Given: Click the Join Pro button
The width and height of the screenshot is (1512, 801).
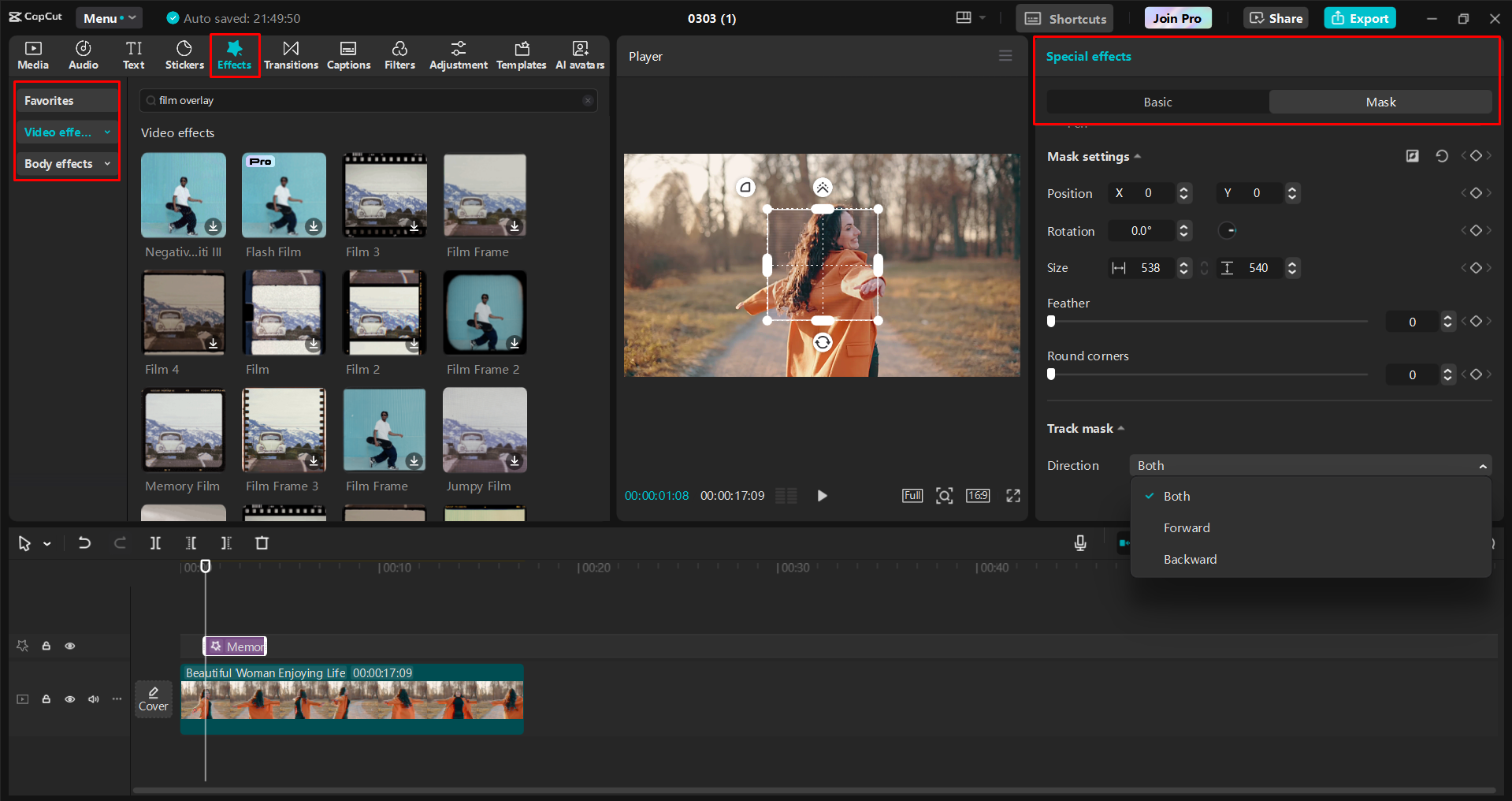Looking at the screenshot, I should (1177, 18).
